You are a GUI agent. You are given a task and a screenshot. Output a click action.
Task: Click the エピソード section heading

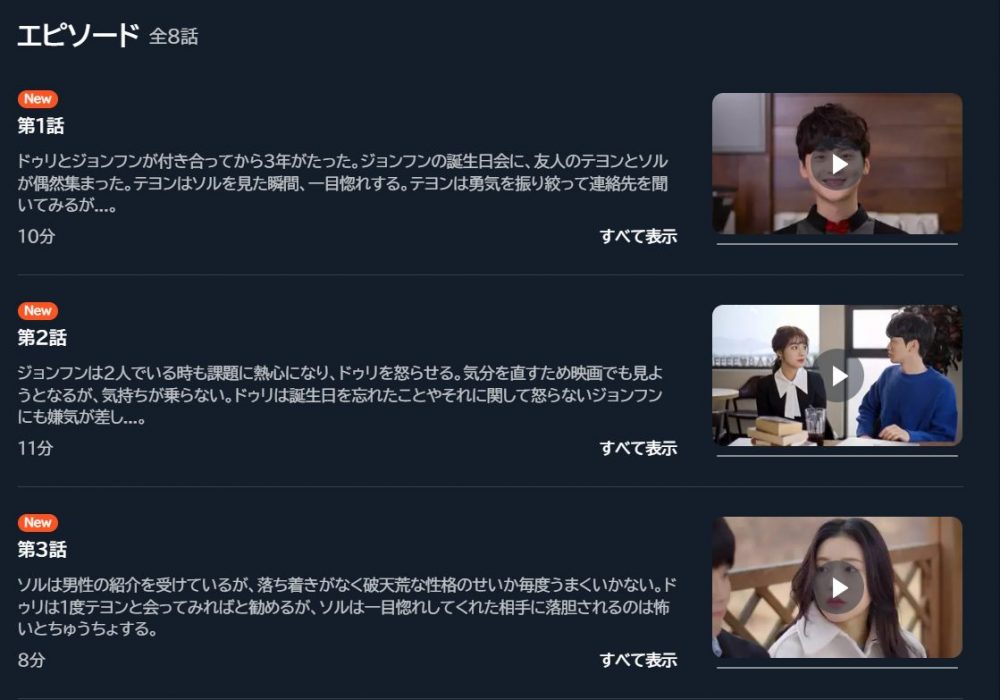click(x=78, y=35)
